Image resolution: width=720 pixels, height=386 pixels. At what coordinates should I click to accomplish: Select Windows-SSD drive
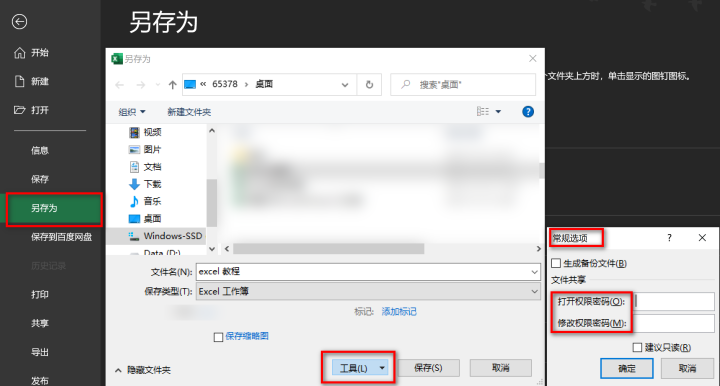click(165, 236)
